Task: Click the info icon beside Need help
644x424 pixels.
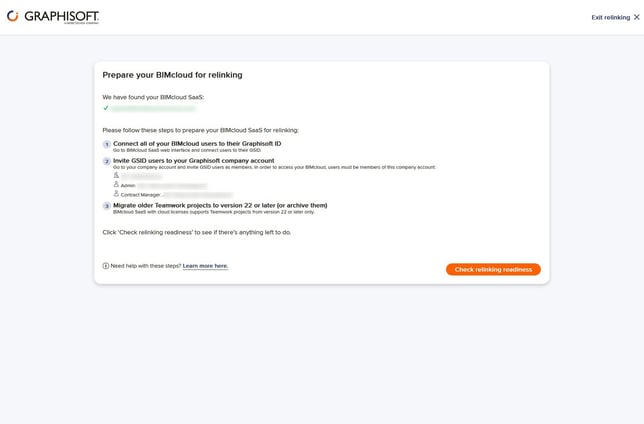Action: (106, 266)
